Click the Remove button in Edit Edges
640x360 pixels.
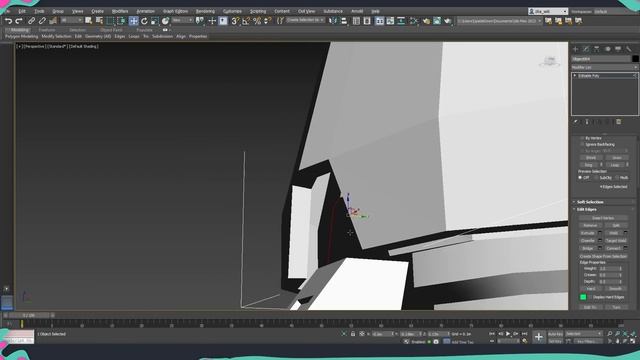click(x=590, y=225)
